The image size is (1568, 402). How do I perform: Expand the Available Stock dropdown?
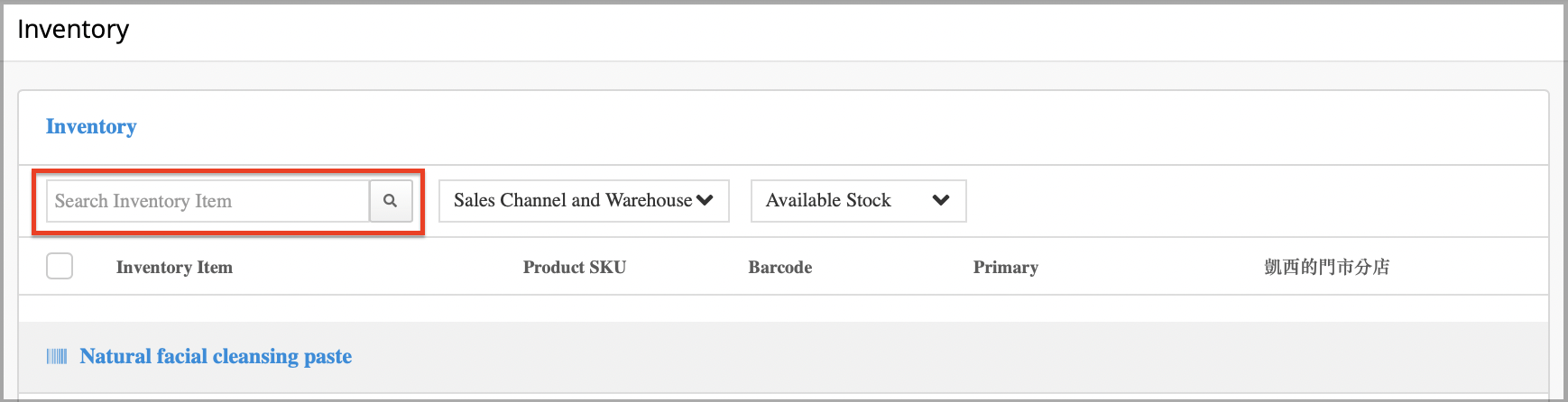tap(859, 201)
